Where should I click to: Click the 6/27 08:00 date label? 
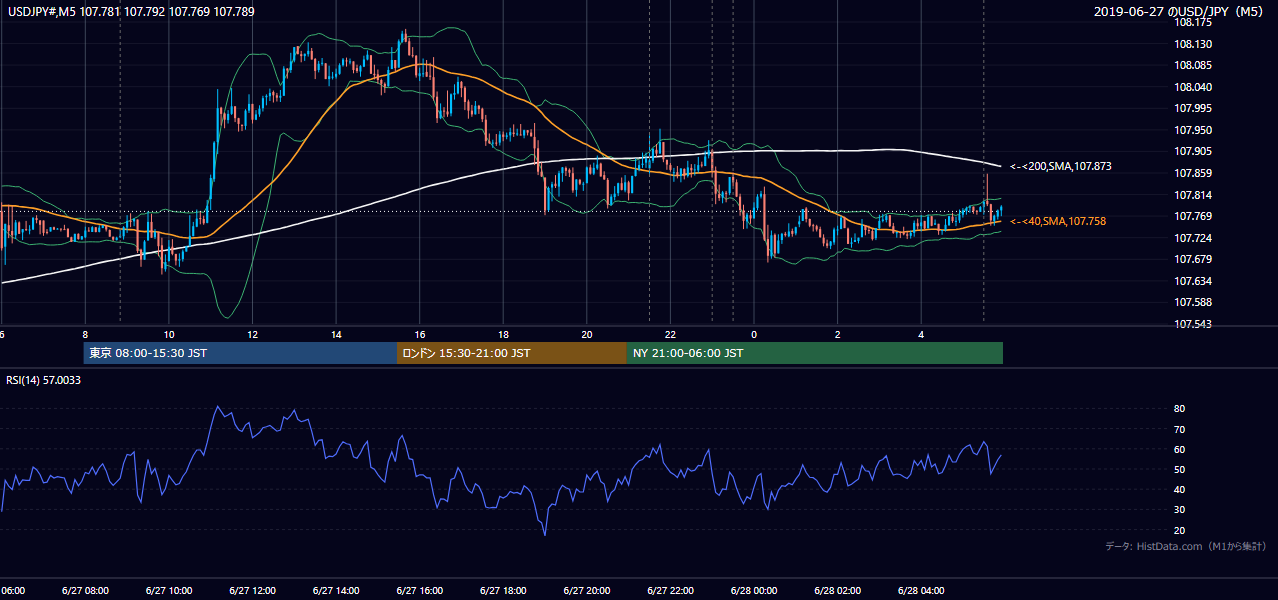point(85,590)
